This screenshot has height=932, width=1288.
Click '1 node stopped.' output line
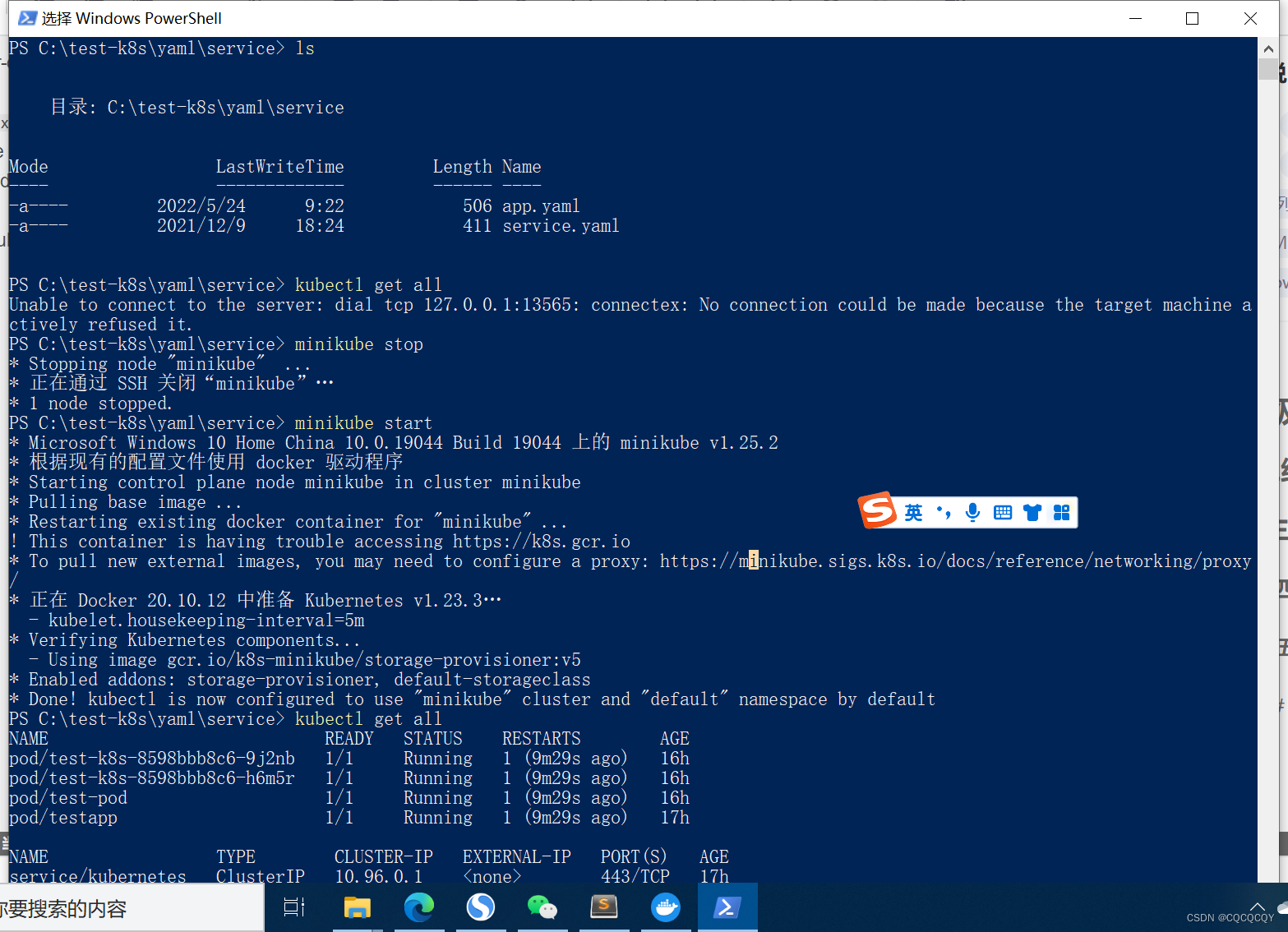pos(90,404)
